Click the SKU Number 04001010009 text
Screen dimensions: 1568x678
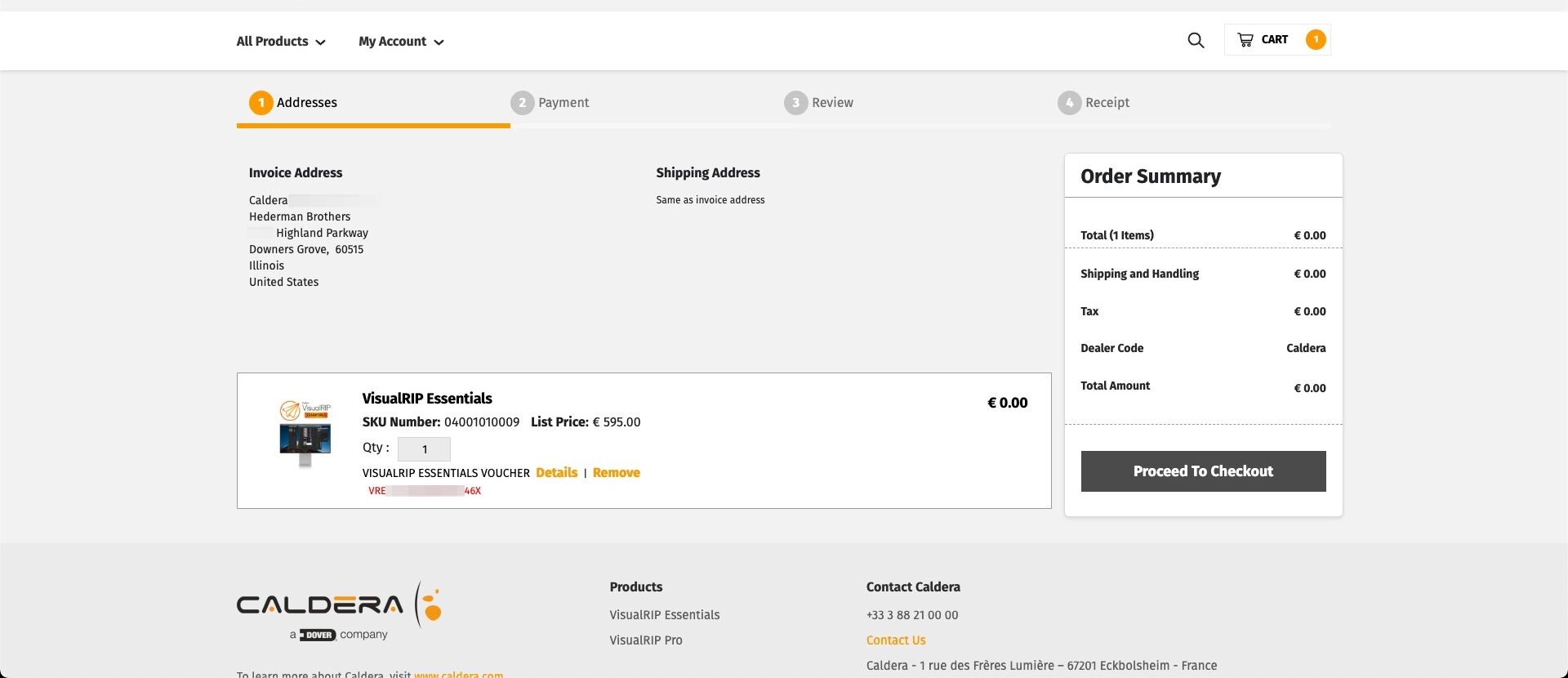[x=441, y=422]
